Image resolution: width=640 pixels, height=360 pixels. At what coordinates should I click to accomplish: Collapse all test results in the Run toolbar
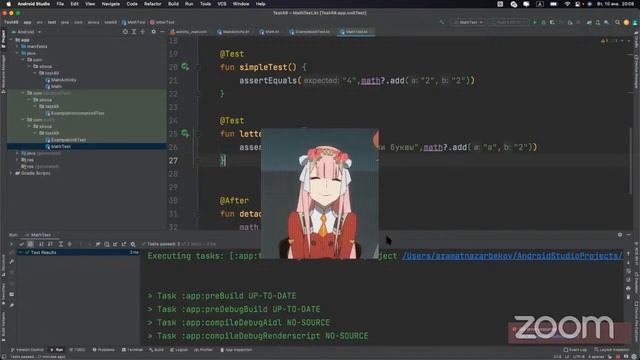pos(69,244)
